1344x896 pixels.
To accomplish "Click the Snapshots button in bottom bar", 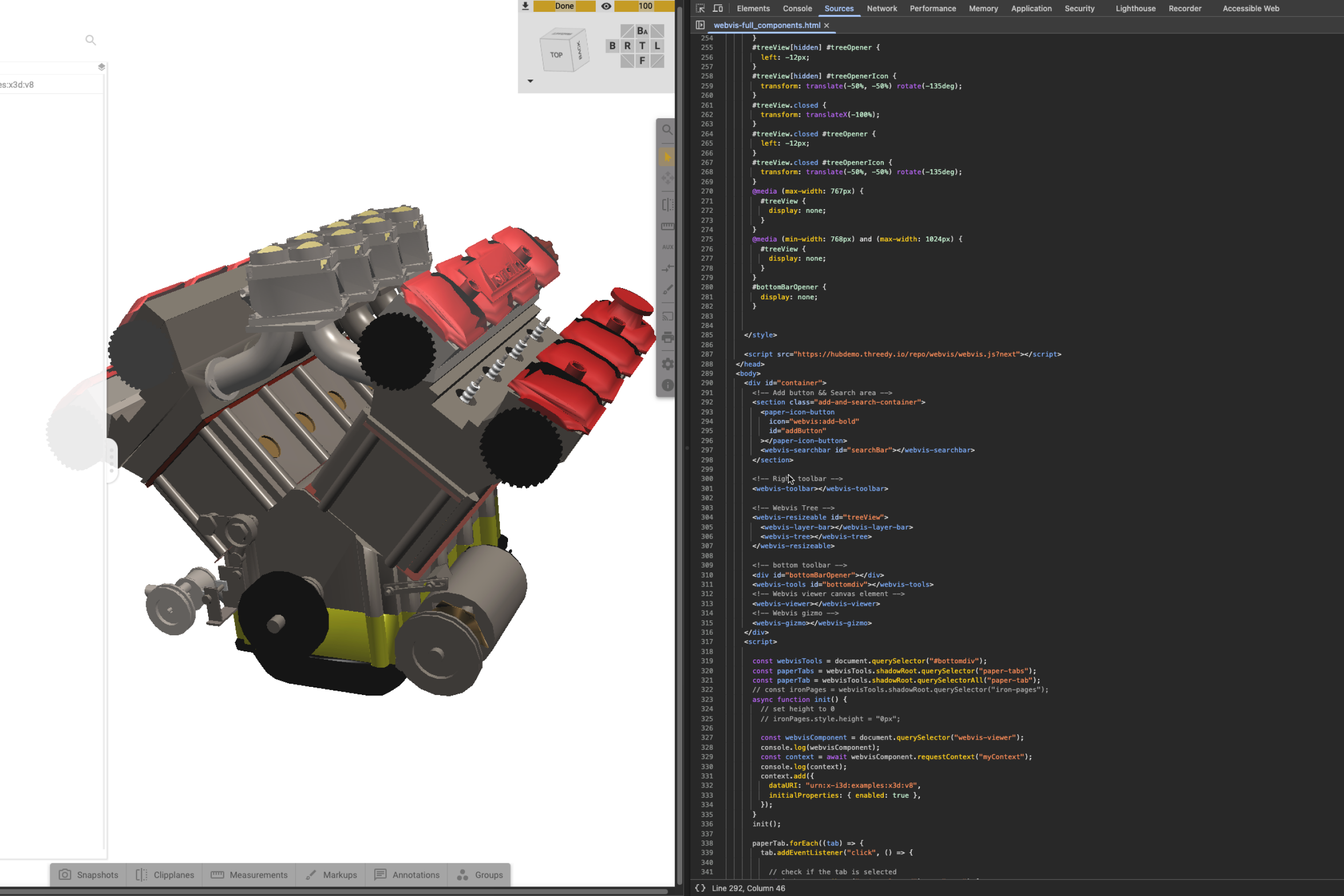I will 89,875.
